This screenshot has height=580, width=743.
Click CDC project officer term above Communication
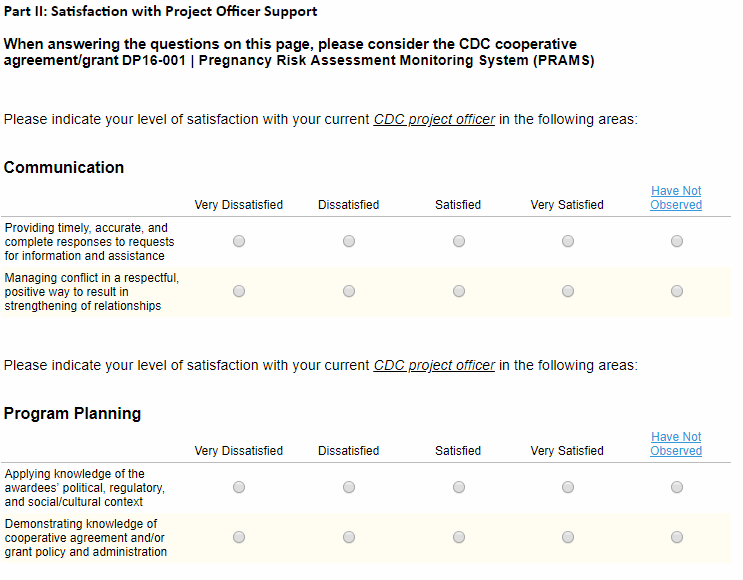[434, 120]
